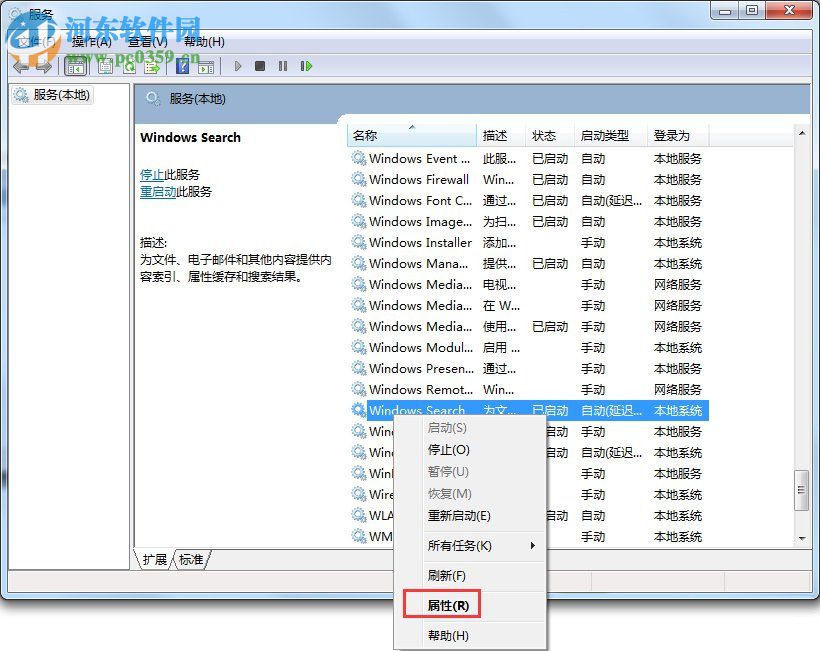
Task: Click the pause service icon
Action: tap(284, 66)
